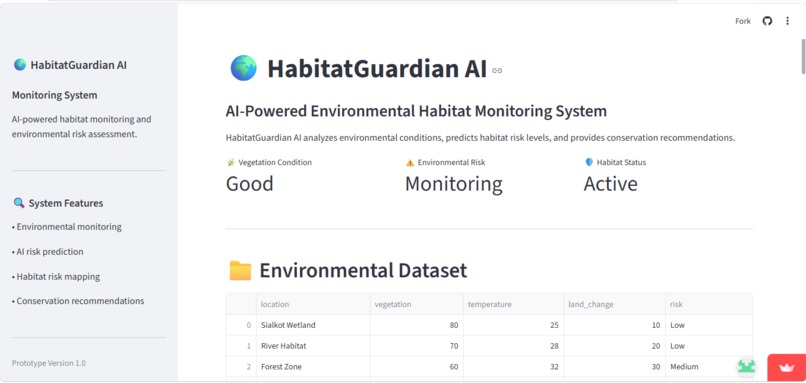Click the Fork button
The height and width of the screenshot is (383, 806).
click(743, 21)
